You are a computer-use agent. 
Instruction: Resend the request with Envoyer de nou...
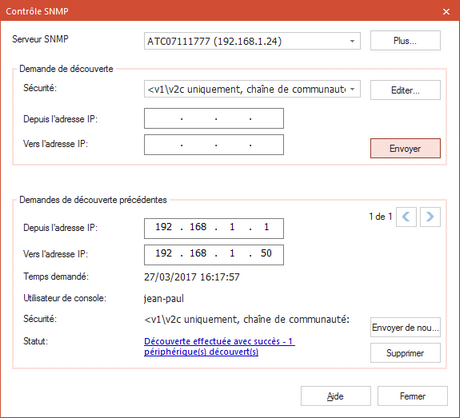(x=405, y=327)
